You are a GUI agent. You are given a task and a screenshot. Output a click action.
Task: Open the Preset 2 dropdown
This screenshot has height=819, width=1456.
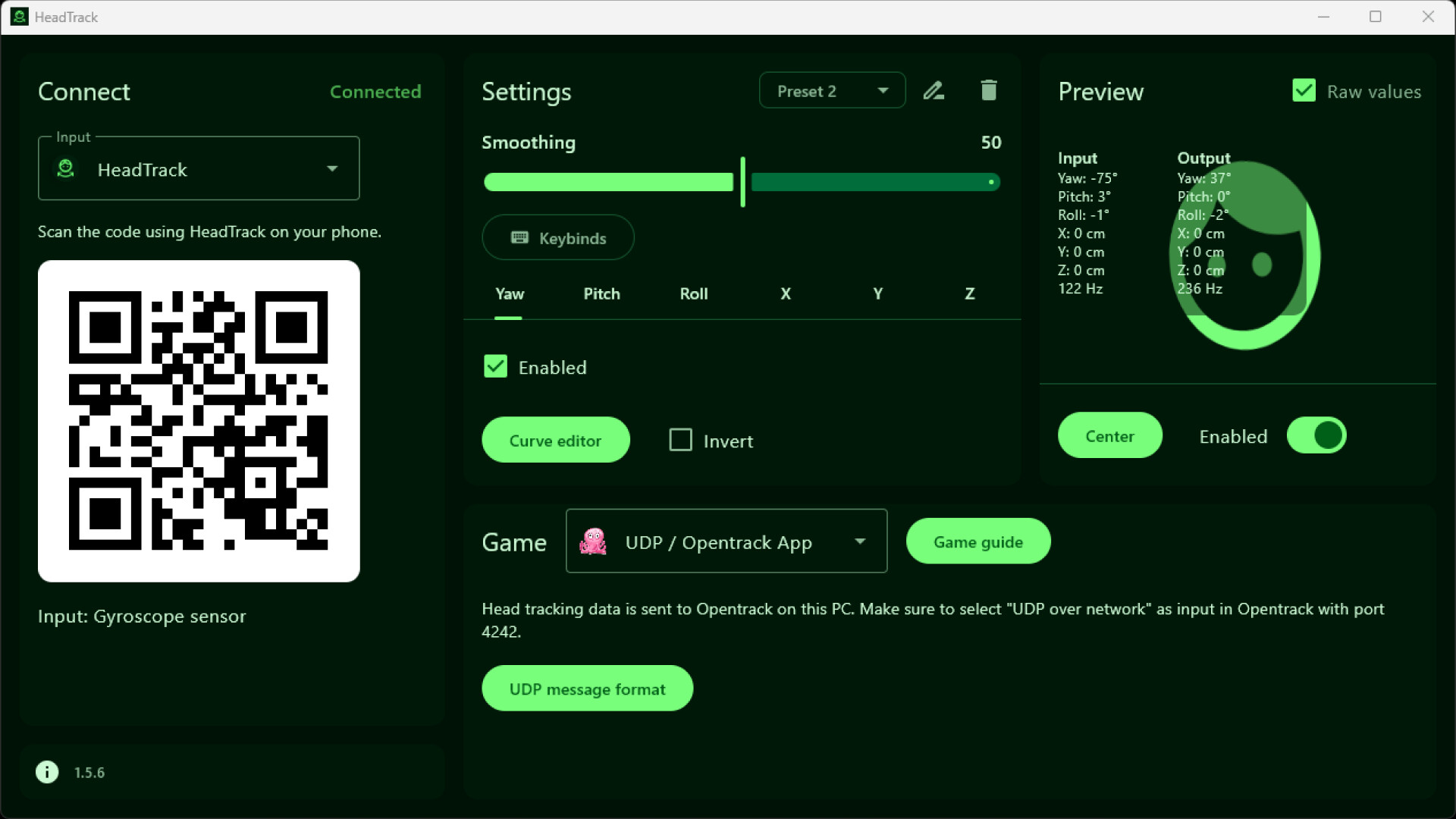click(832, 91)
